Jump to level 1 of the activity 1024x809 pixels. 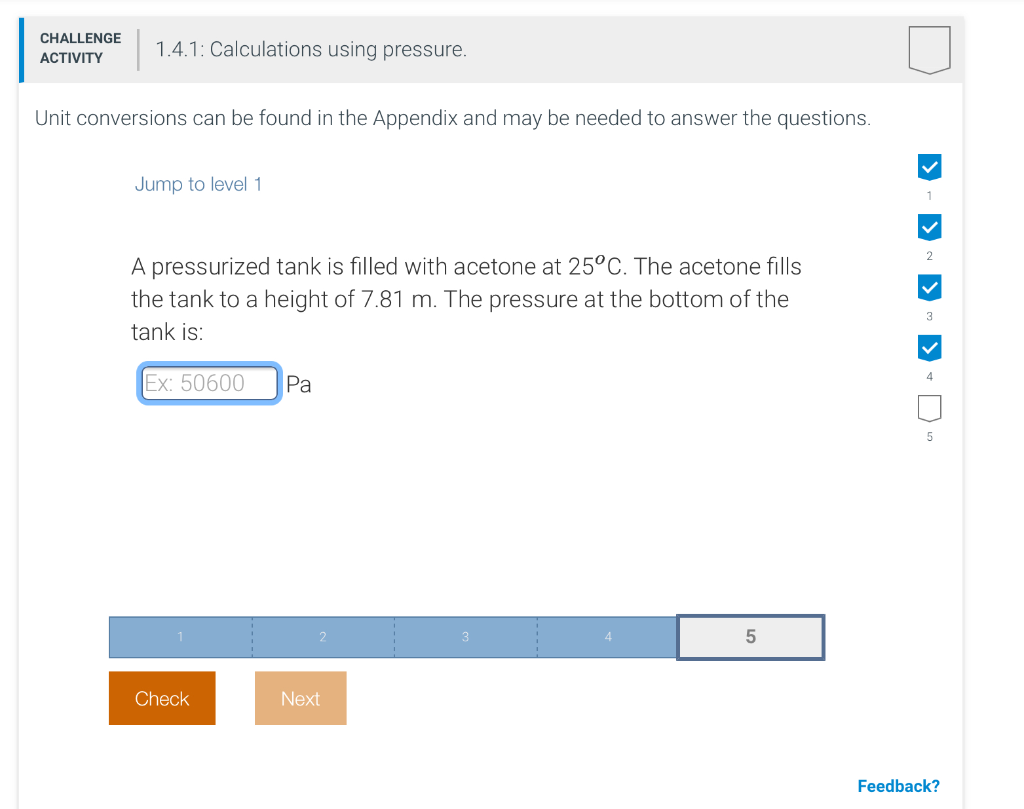pos(198,184)
